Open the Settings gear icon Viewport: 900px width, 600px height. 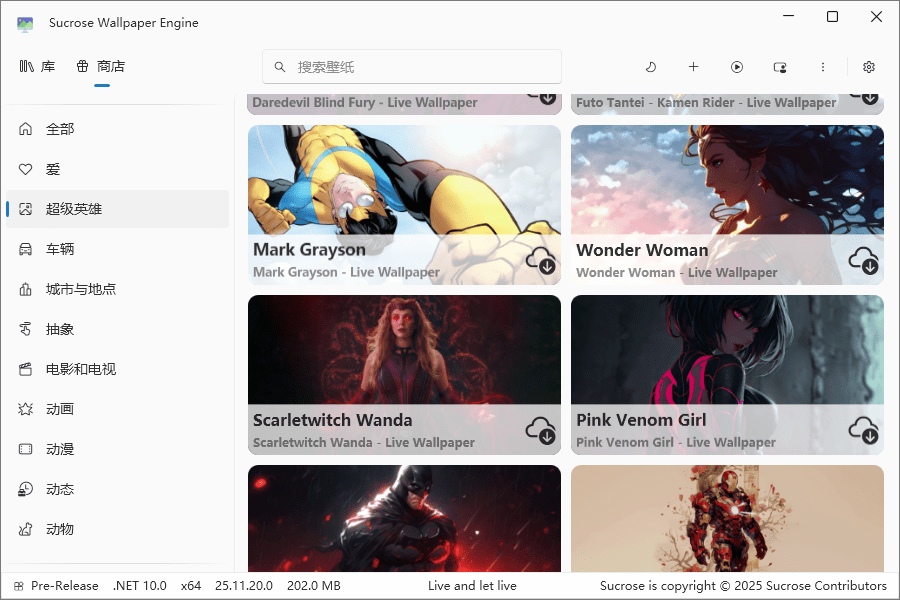coord(867,66)
